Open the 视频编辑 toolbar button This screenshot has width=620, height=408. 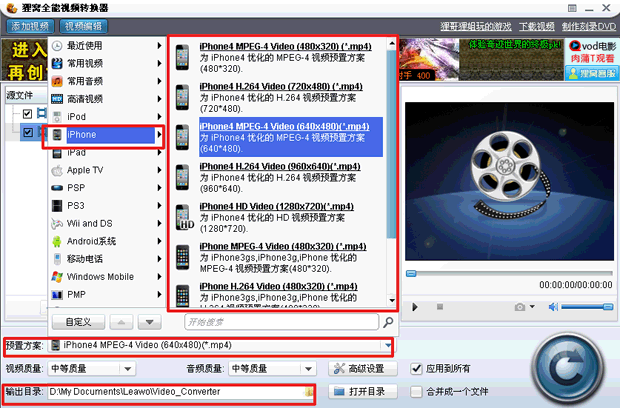click(x=83, y=26)
